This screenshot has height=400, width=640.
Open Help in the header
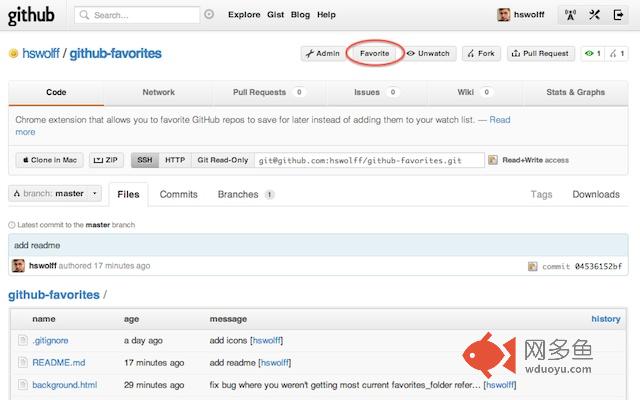pyautogui.click(x=326, y=15)
